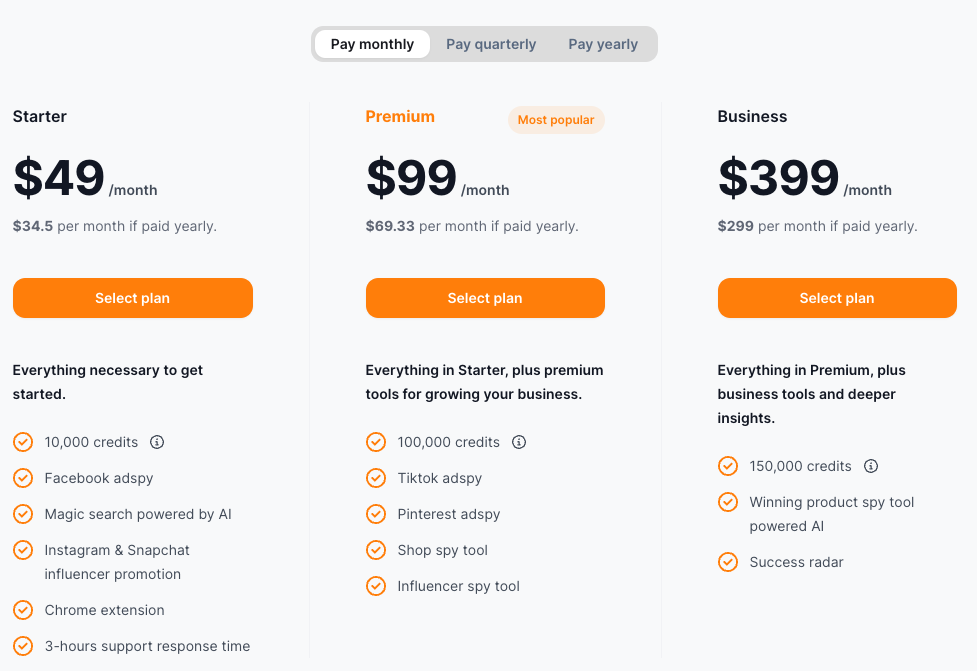Click the check next to Pinterest adspy

(x=376, y=514)
